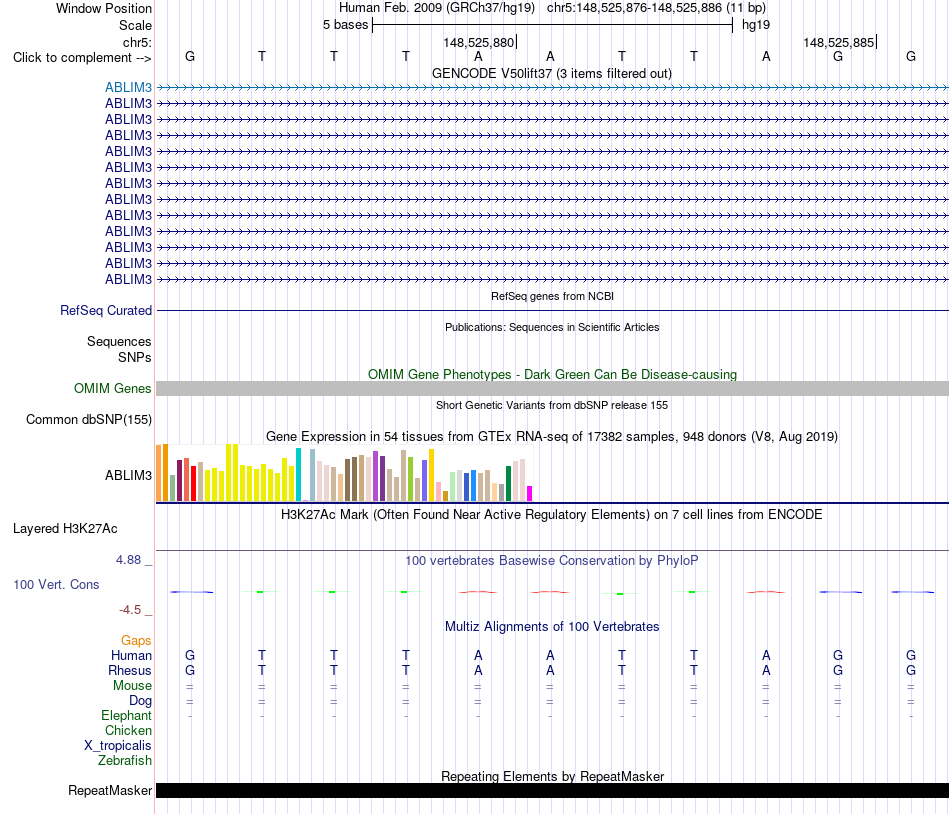This screenshot has height=814, width=950.
Task: Select the gray OMIM Genes item bar
Action: (552, 389)
